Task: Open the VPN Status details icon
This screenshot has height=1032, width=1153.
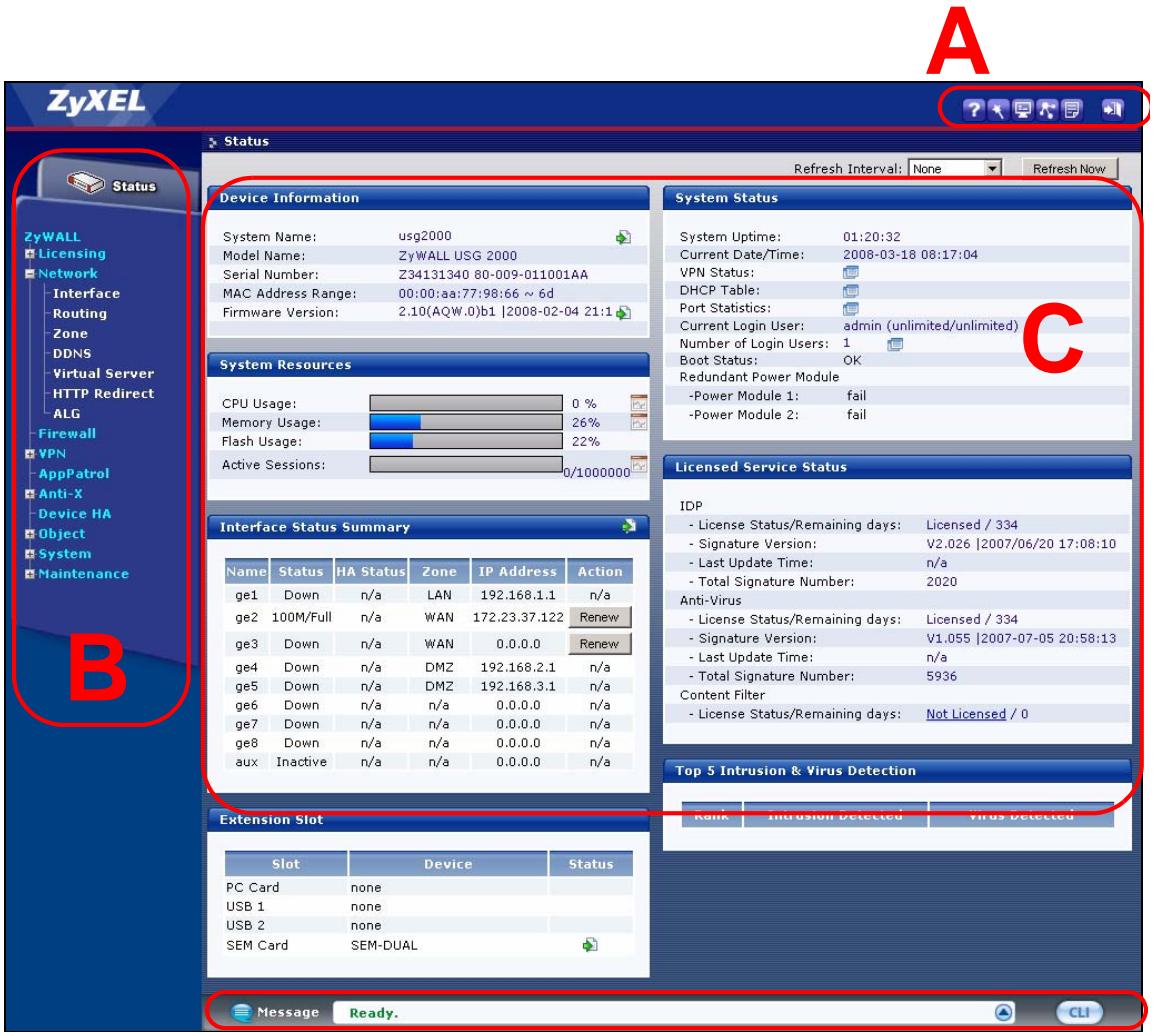Action: (851, 272)
